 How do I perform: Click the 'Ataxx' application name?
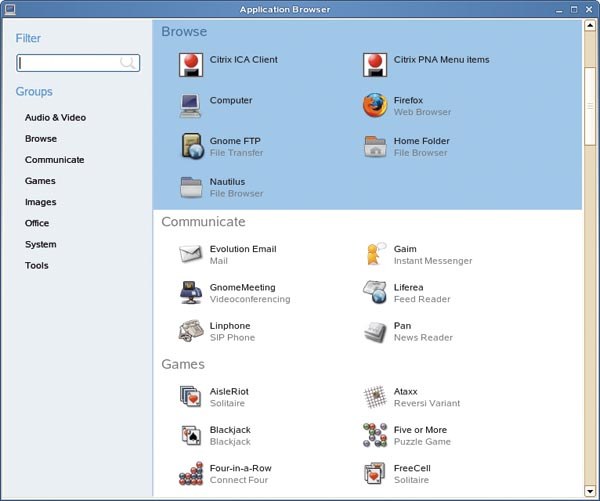(406, 392)
